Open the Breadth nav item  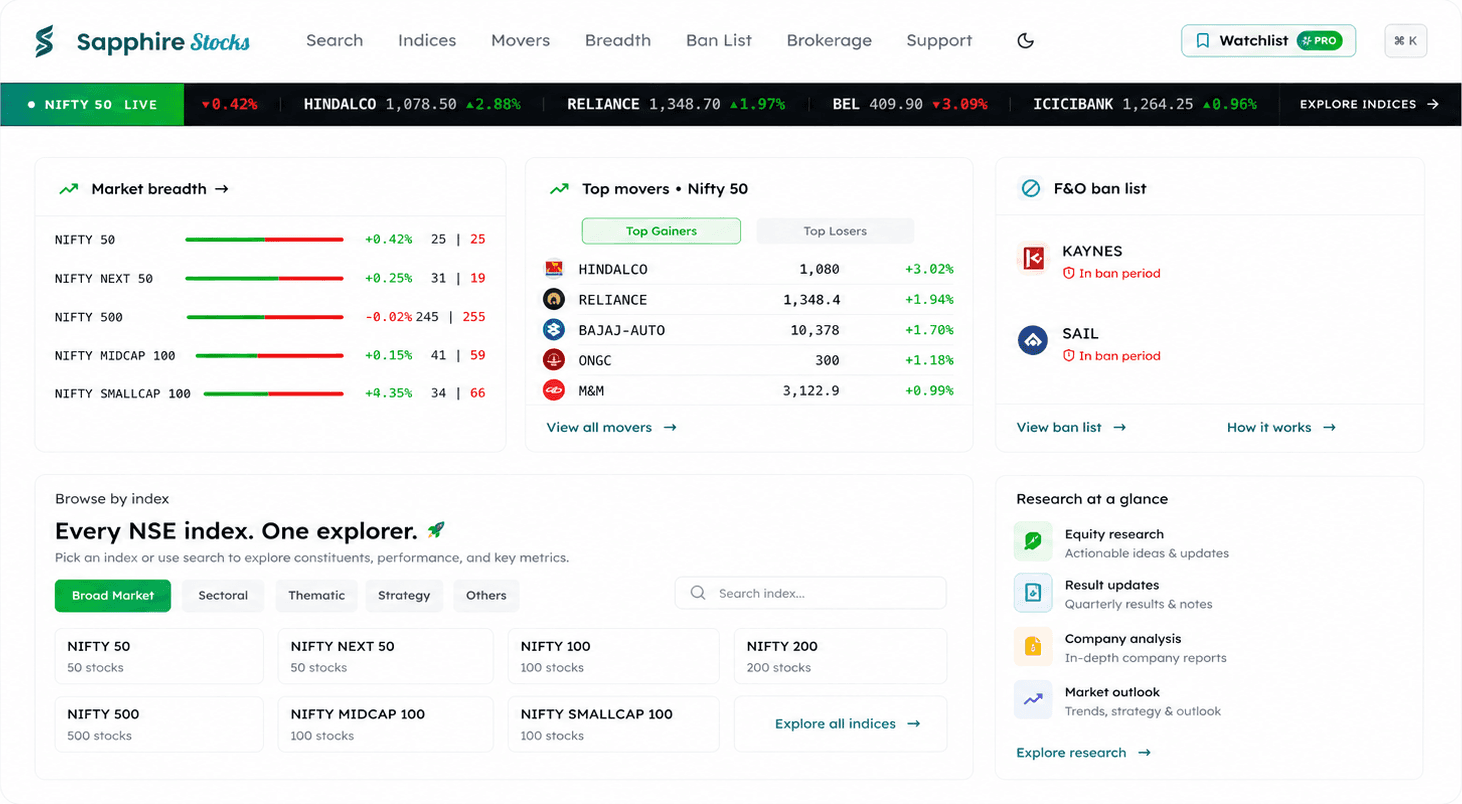pyautogui.click(x=618, y=41)
